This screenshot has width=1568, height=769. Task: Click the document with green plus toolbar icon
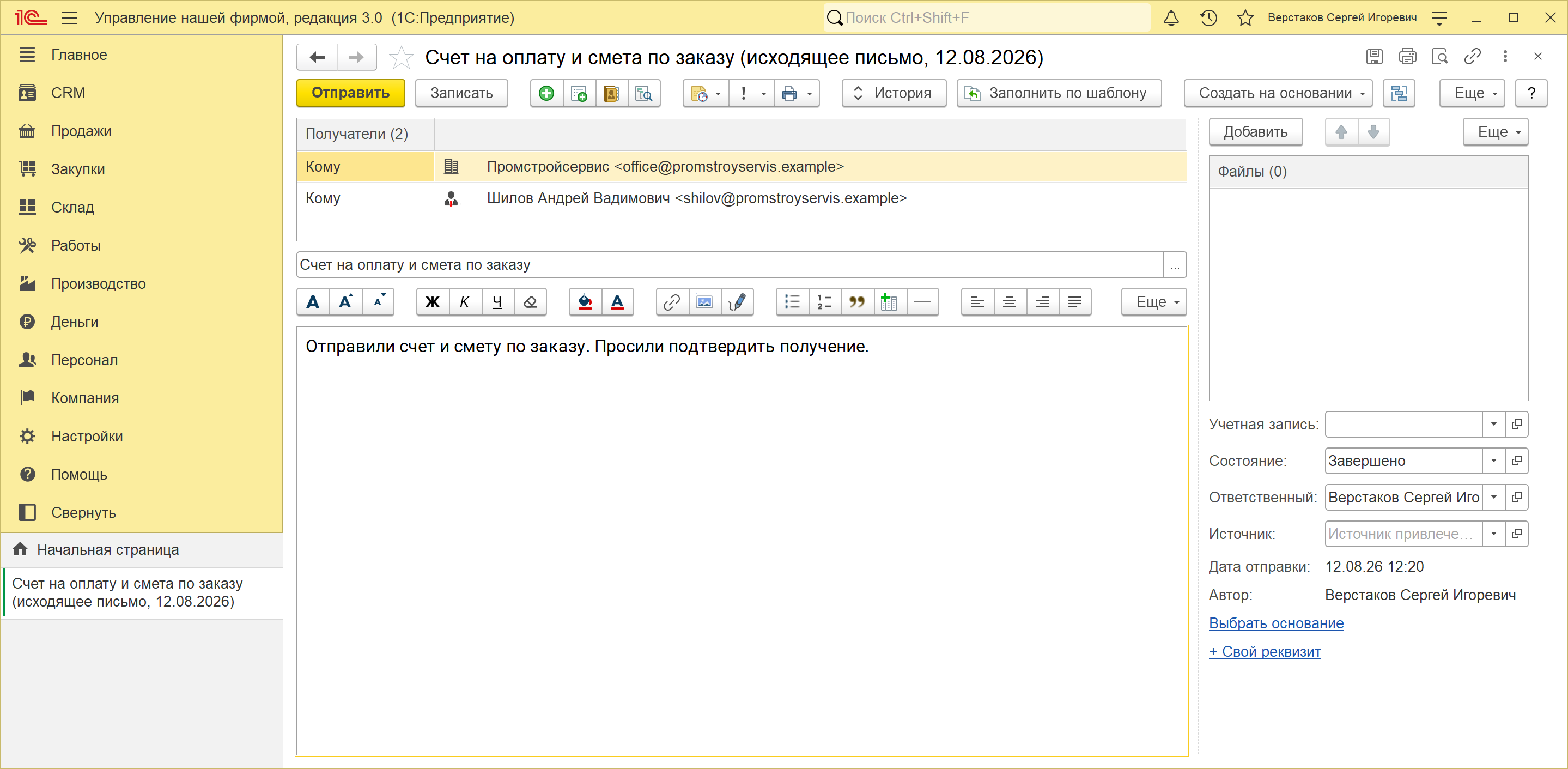(579, 93)
